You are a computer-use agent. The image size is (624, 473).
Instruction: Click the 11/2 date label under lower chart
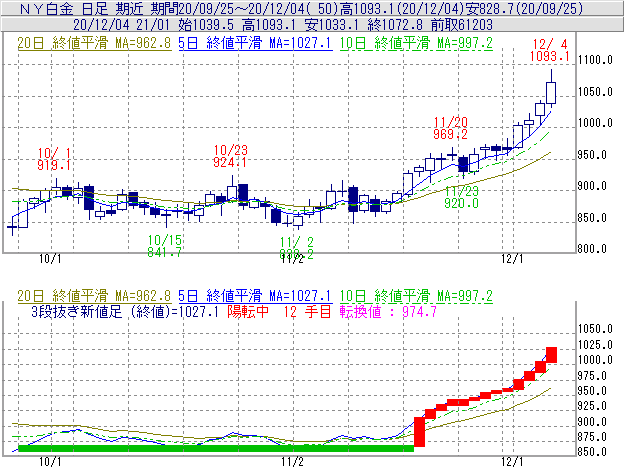[x=292, y=462]
